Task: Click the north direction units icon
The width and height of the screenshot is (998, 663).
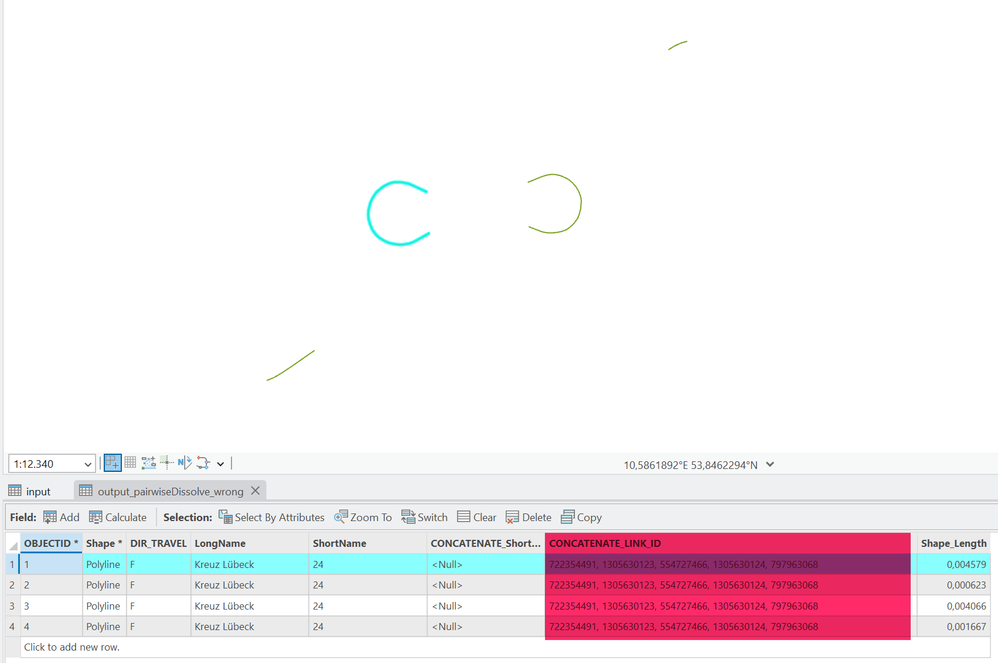Action: pos(185,463)
